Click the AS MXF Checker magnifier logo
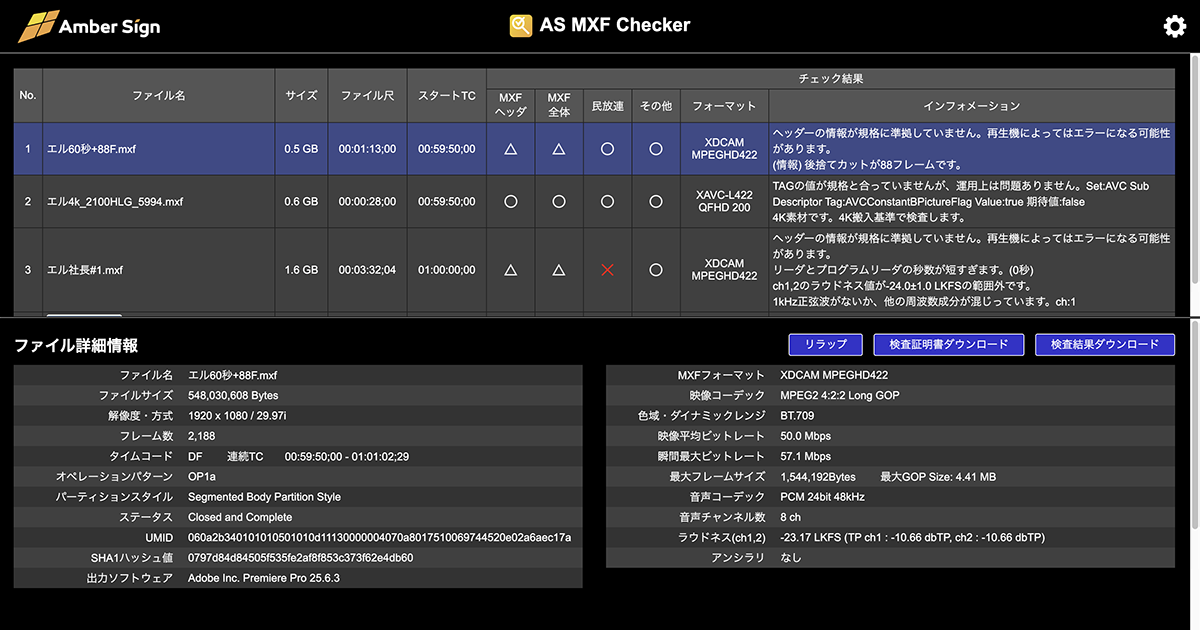This screenshot has width=1200, height=630. 521,26
